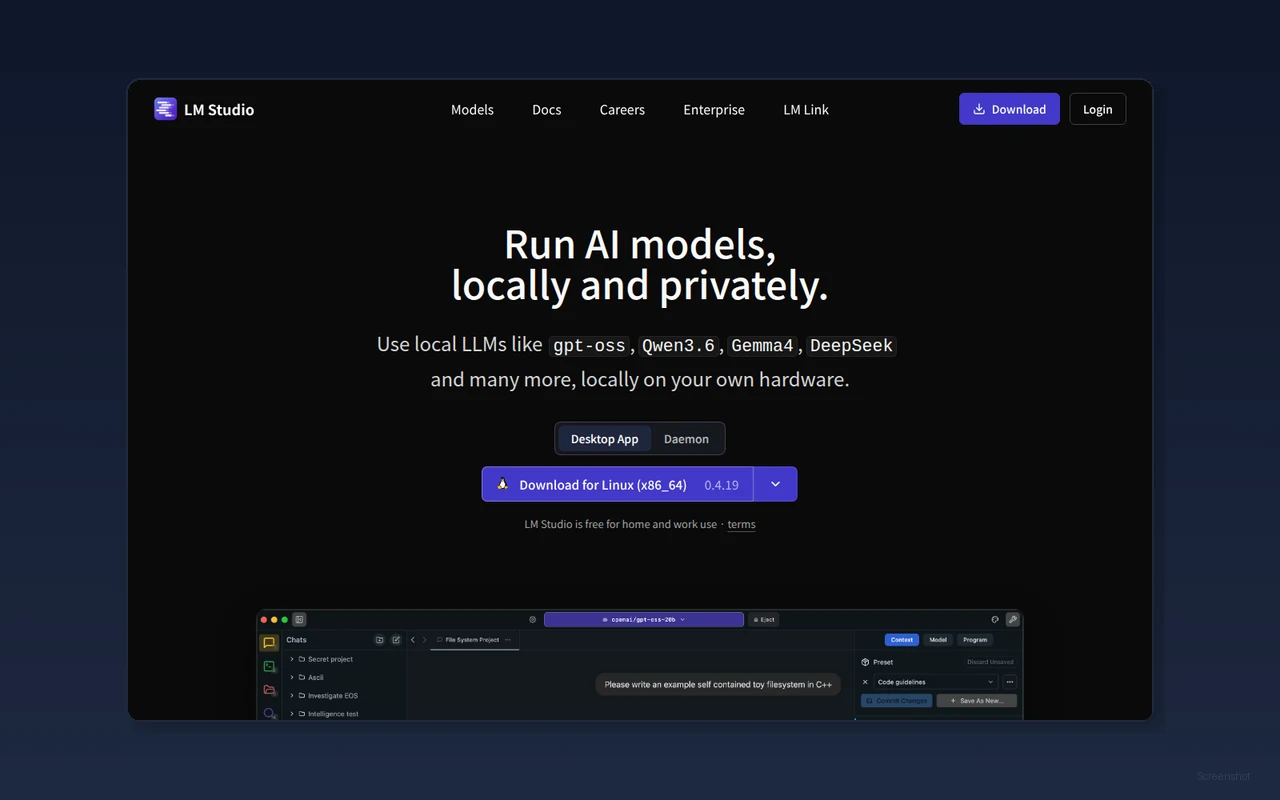The height and width of the screenshot is (800, 1280).
Task: Click the LM Studio logo icon
Action: click(x=165, y=109)
